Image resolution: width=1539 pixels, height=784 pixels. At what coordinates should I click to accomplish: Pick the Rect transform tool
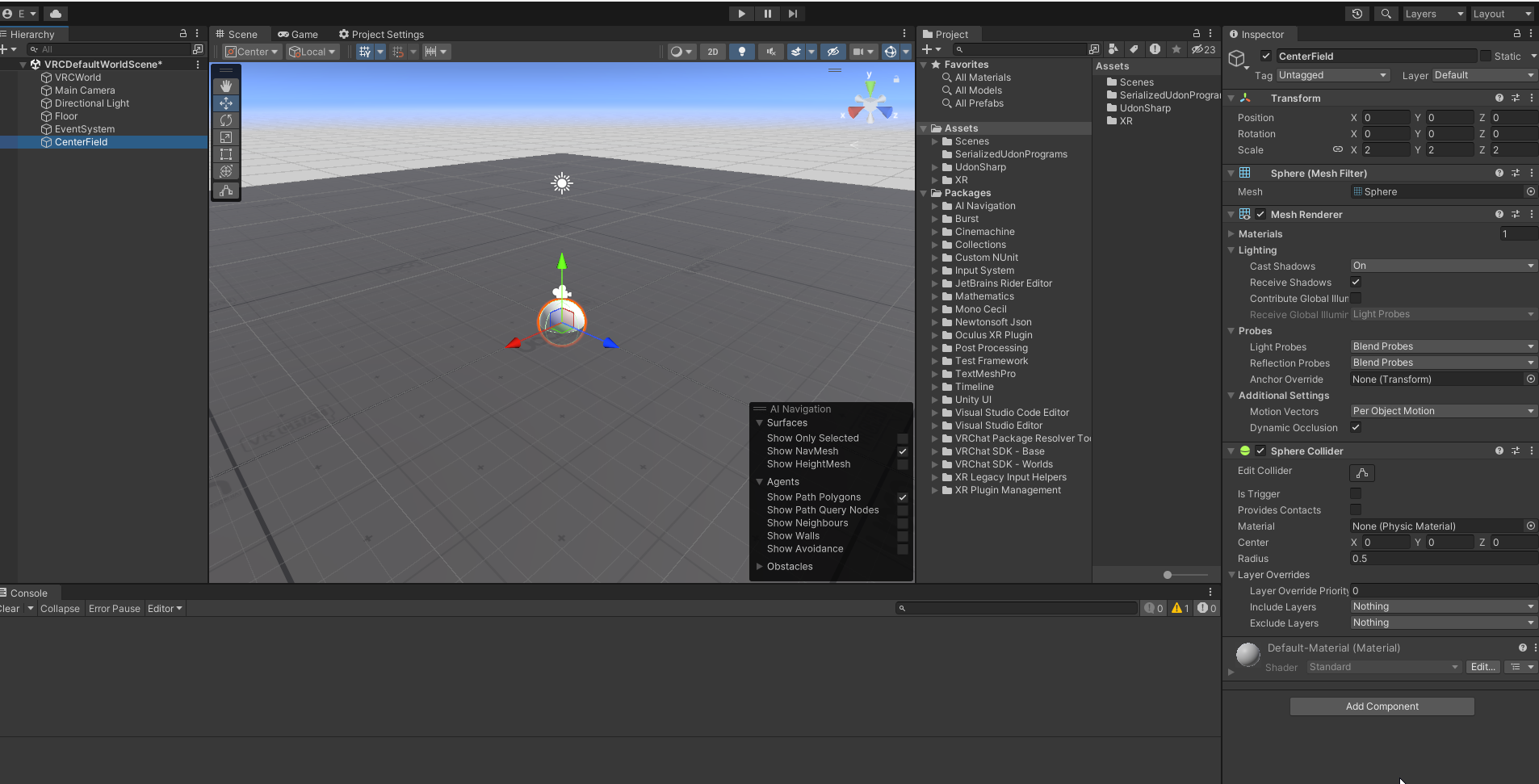pyautogui.click(x=226, y=154)
